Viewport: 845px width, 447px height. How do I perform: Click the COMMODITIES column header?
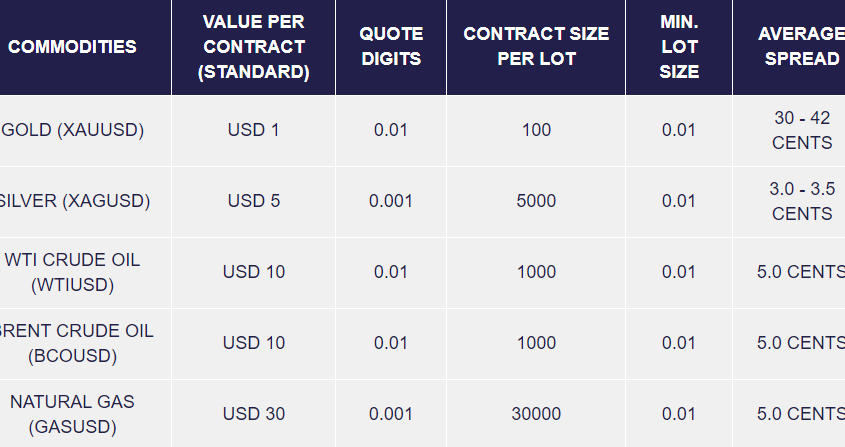(72, 47)
